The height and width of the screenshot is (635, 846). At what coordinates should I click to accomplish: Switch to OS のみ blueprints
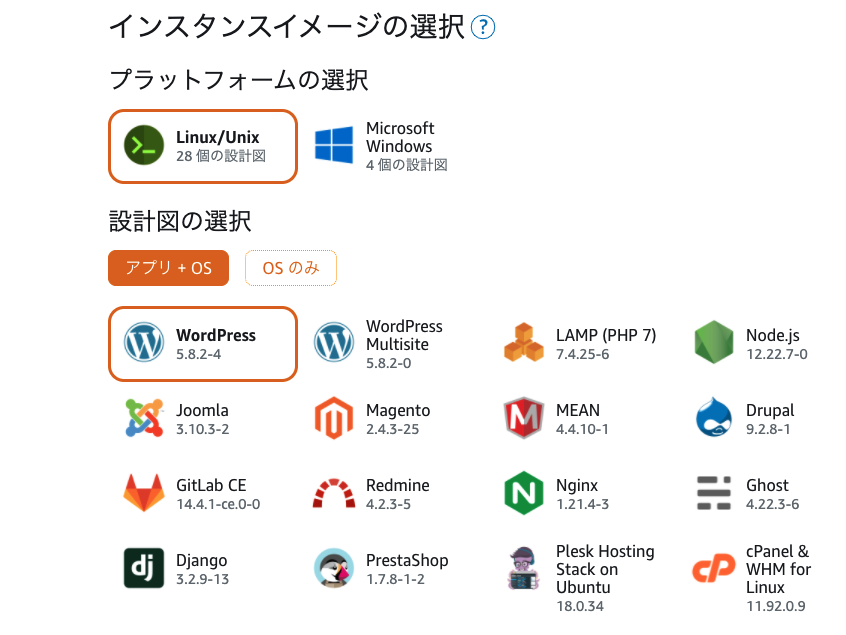coord(291,268)
